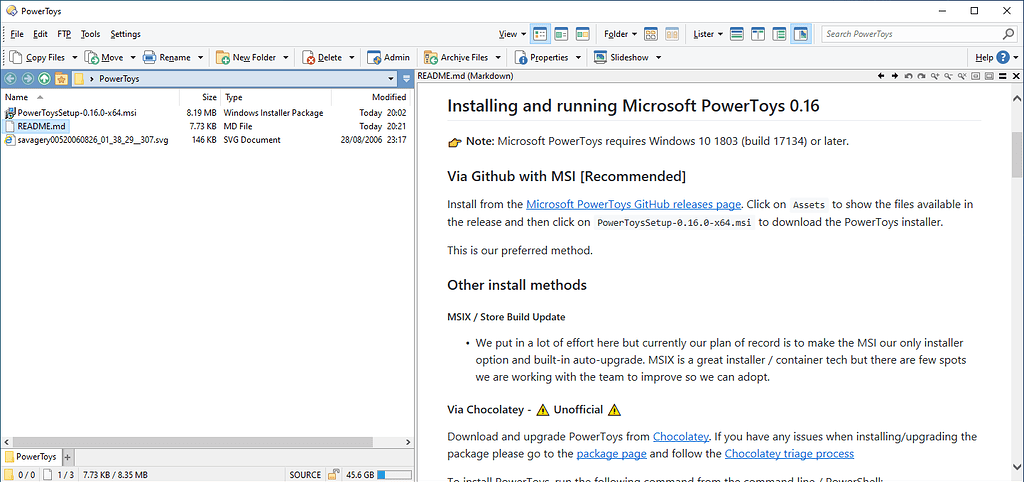Rotate viewer image counter-clockwise
This screenshot has height=482, width=1024.
[x=908, y=76]
